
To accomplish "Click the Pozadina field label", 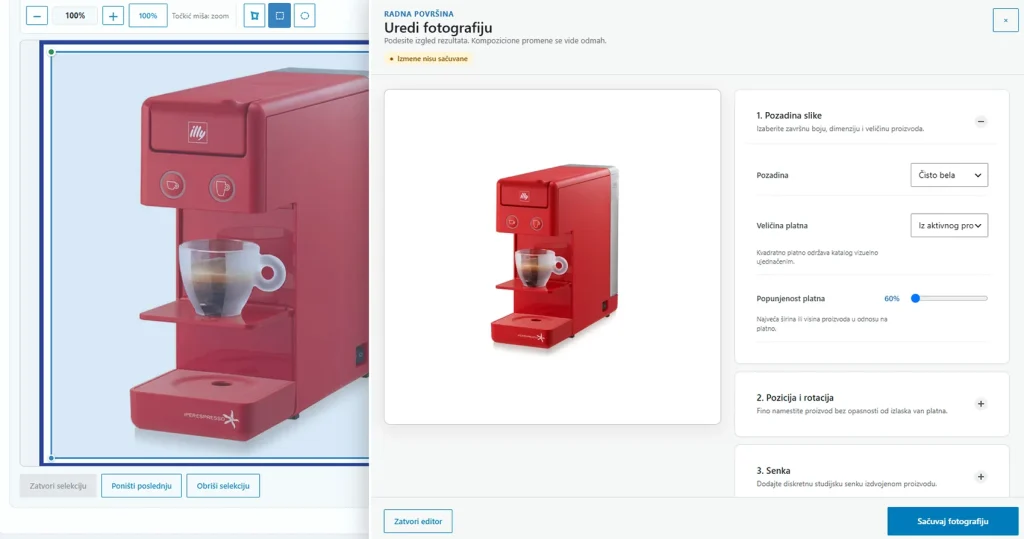I will 772,175.
